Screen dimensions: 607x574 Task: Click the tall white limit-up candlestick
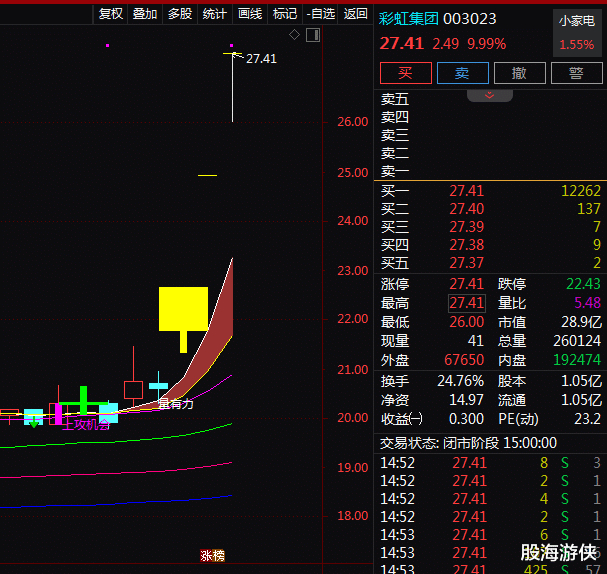(x=233, y=87)
